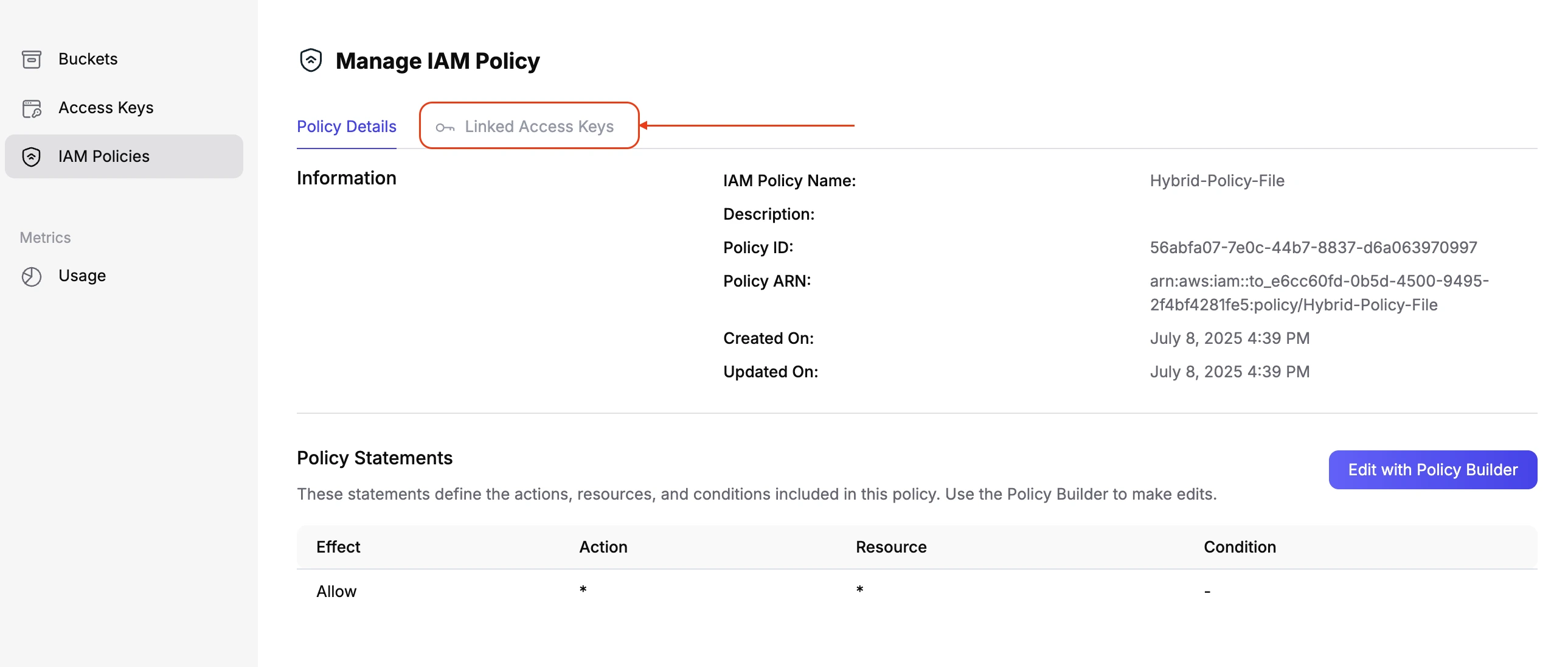Click the IAM Policies shield icon in sidebar
Screen dimensions: 1568x667
(x=31, y=156)
